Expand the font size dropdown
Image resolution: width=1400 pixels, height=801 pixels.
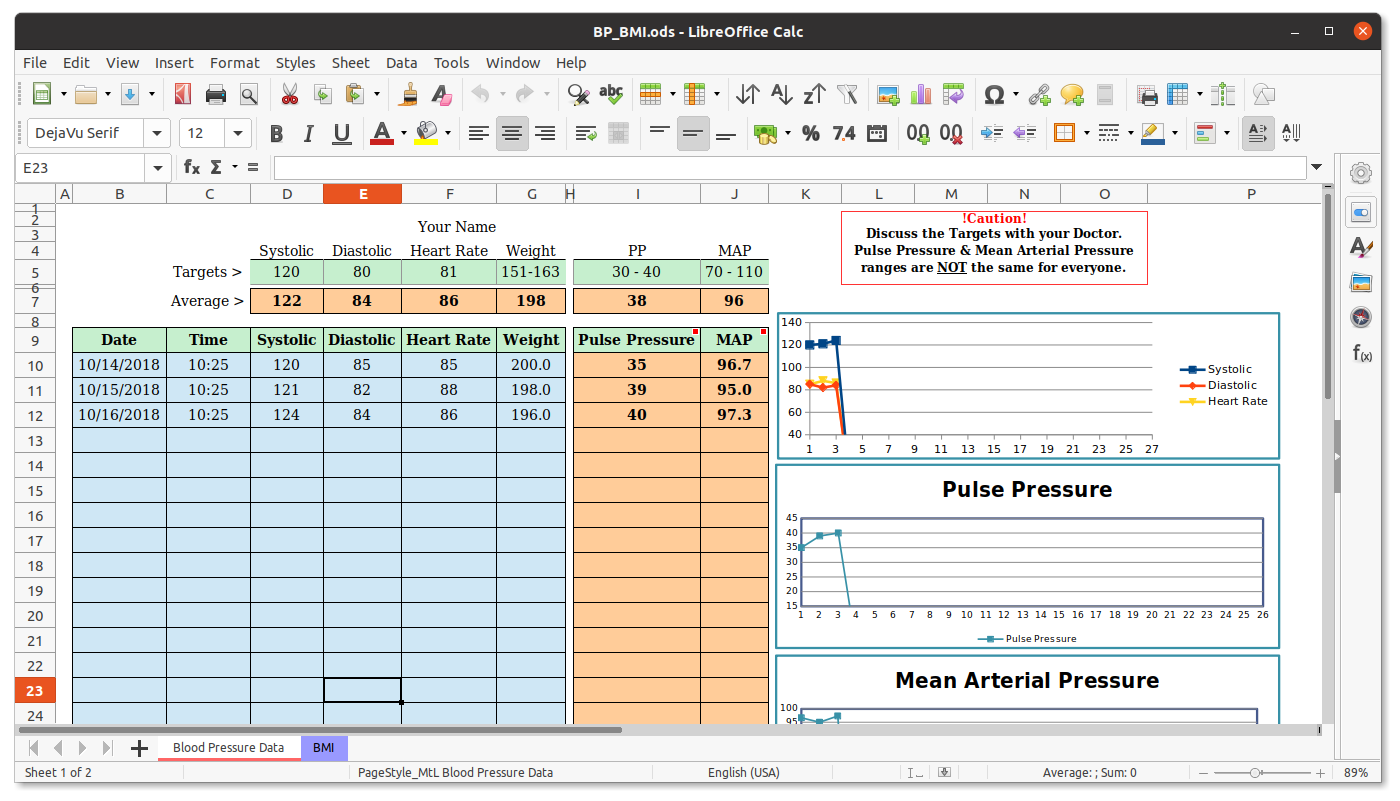[238, 132]
